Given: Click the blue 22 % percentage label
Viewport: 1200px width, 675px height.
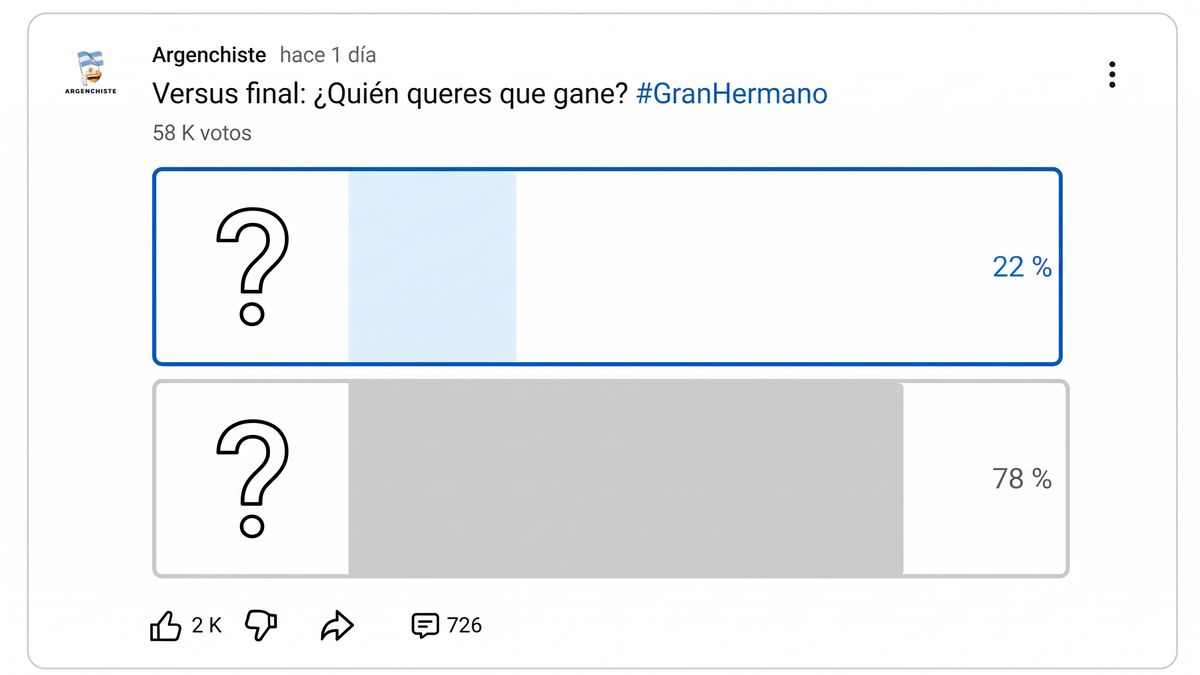Looking at the screenshot, I should (1022, 267).
